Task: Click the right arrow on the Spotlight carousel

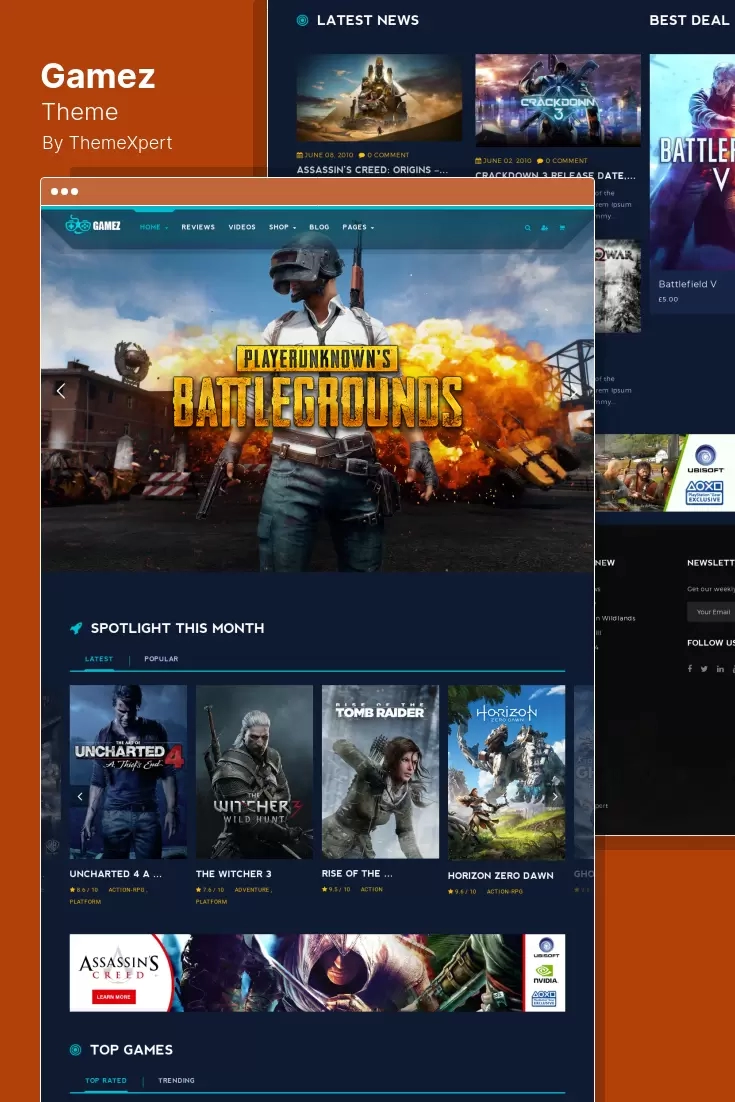Action: click(555, 796)
